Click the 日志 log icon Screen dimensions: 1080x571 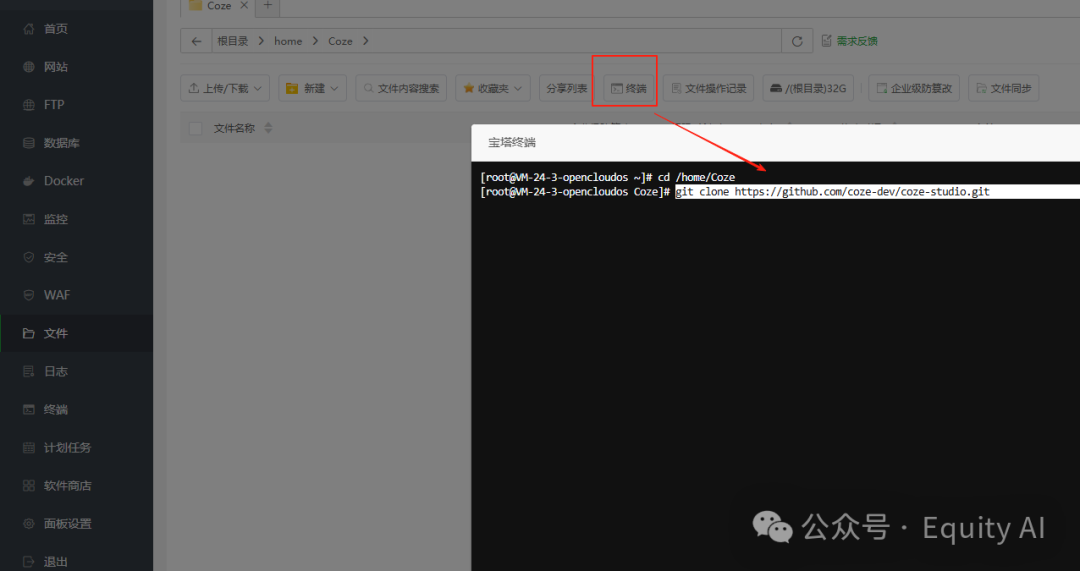[28, 371]
